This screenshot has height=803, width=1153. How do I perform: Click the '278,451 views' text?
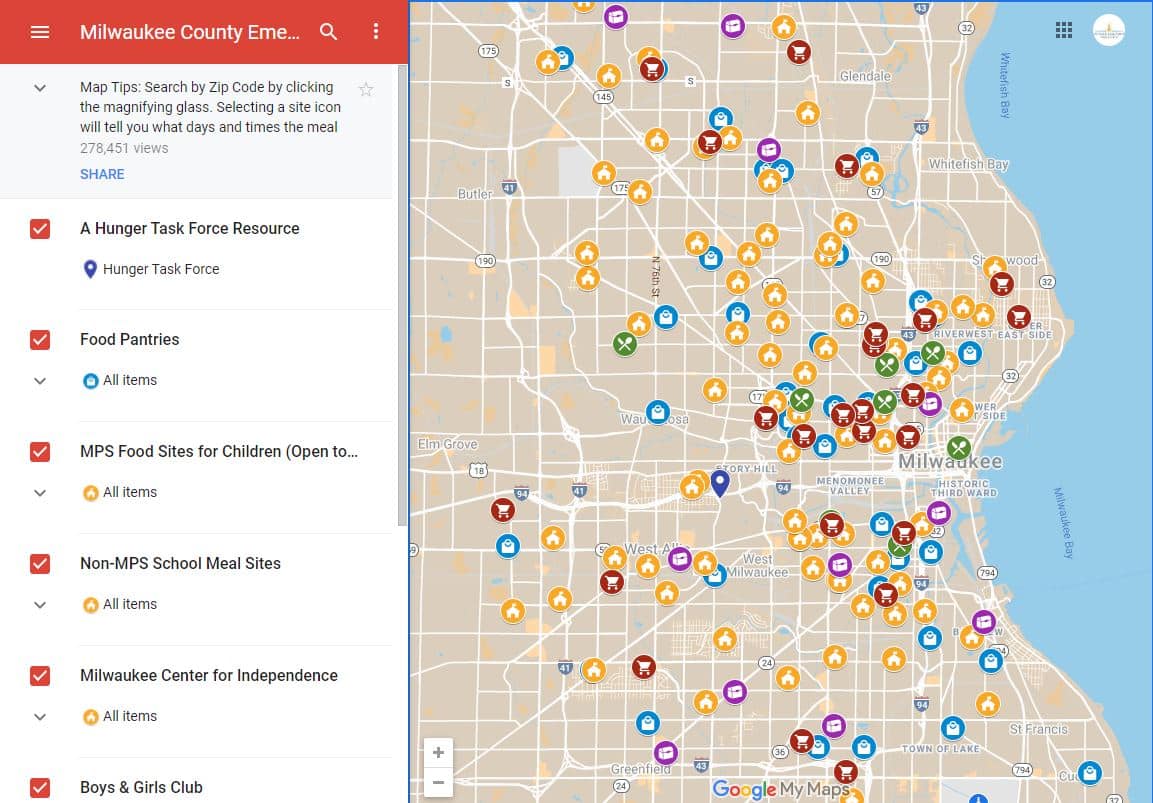point(124,148)
